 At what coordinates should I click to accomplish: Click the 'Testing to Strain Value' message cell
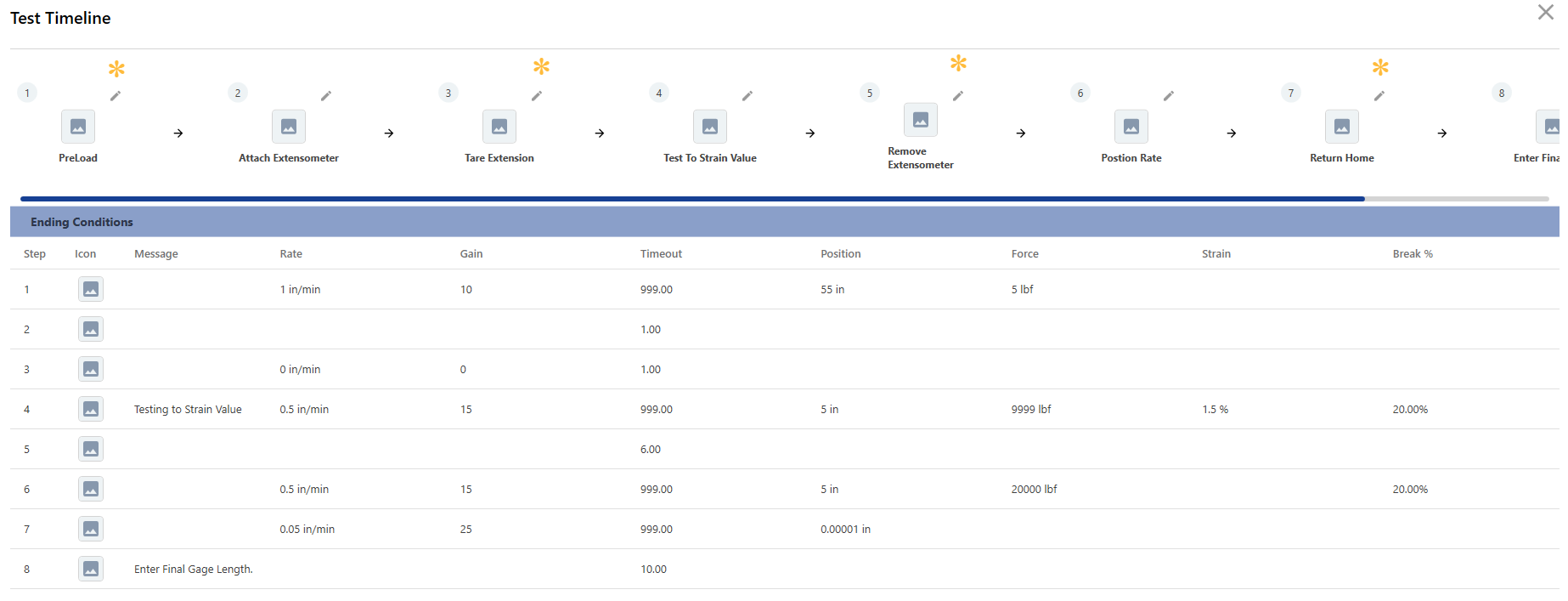click(188, 410)
